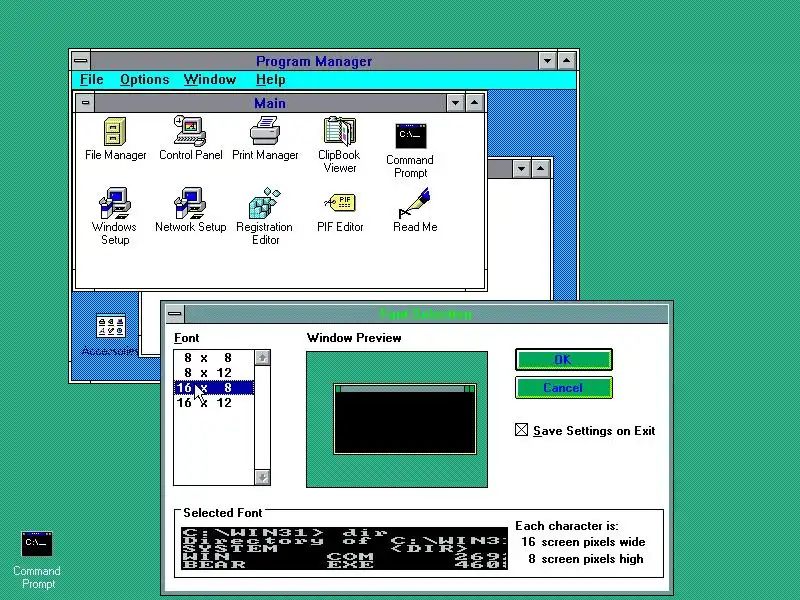The image size is (800, 600).
Task: Click font list scroll up arrow
Action: coord(262,358)
